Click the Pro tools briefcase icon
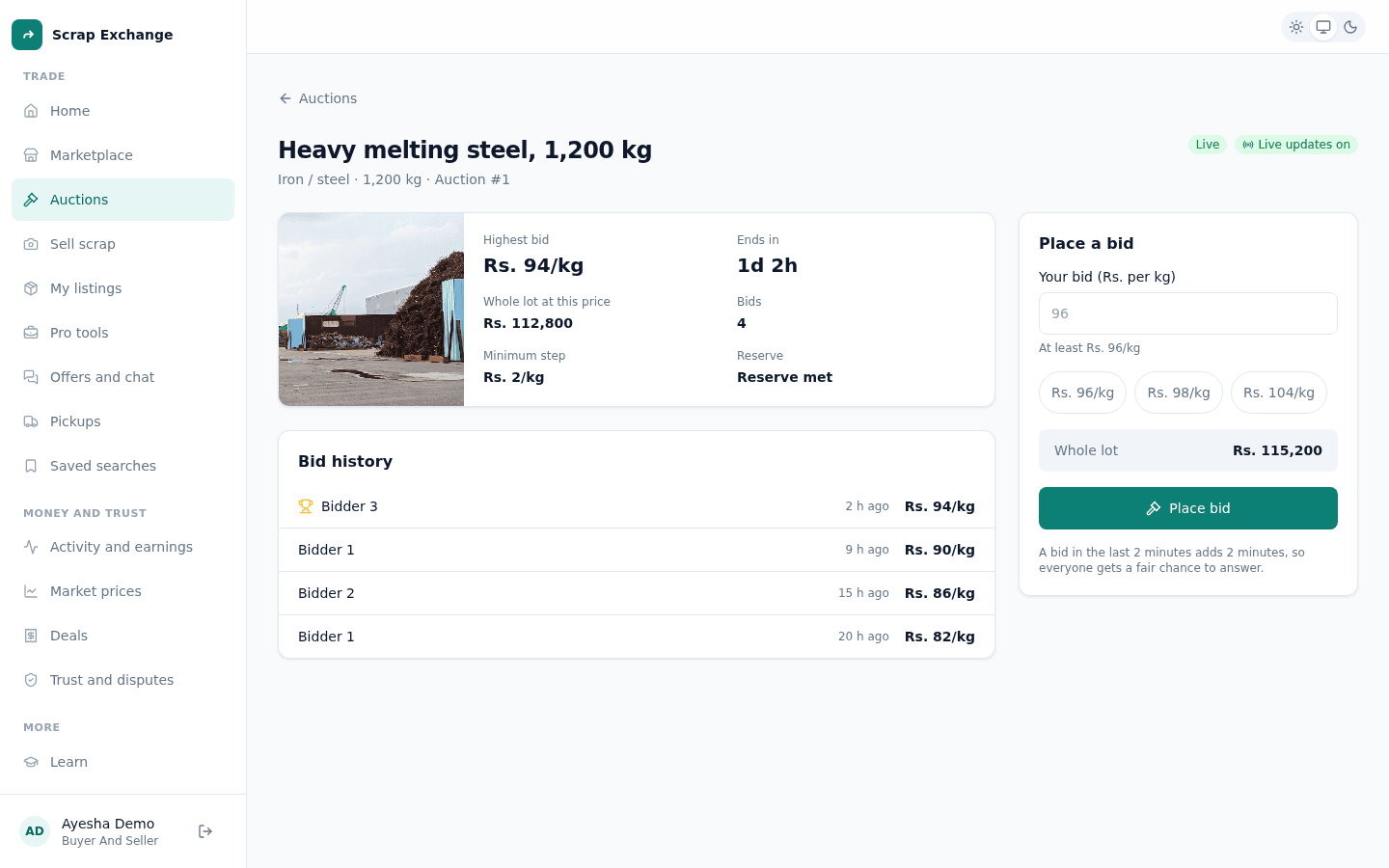The width and height of the screenshot is (1389, 868). coord(31,333)
